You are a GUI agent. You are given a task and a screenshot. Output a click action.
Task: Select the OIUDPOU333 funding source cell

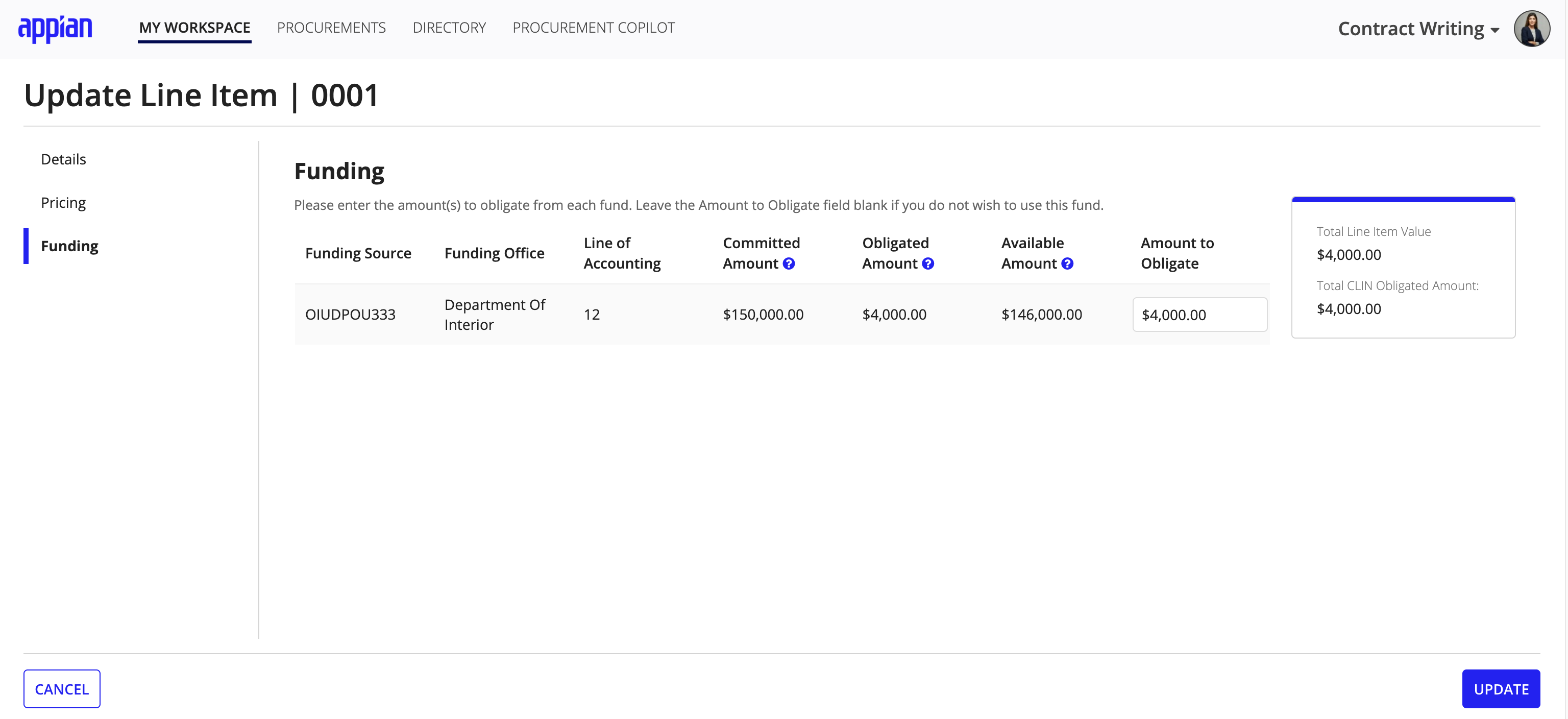click(351, 315)
